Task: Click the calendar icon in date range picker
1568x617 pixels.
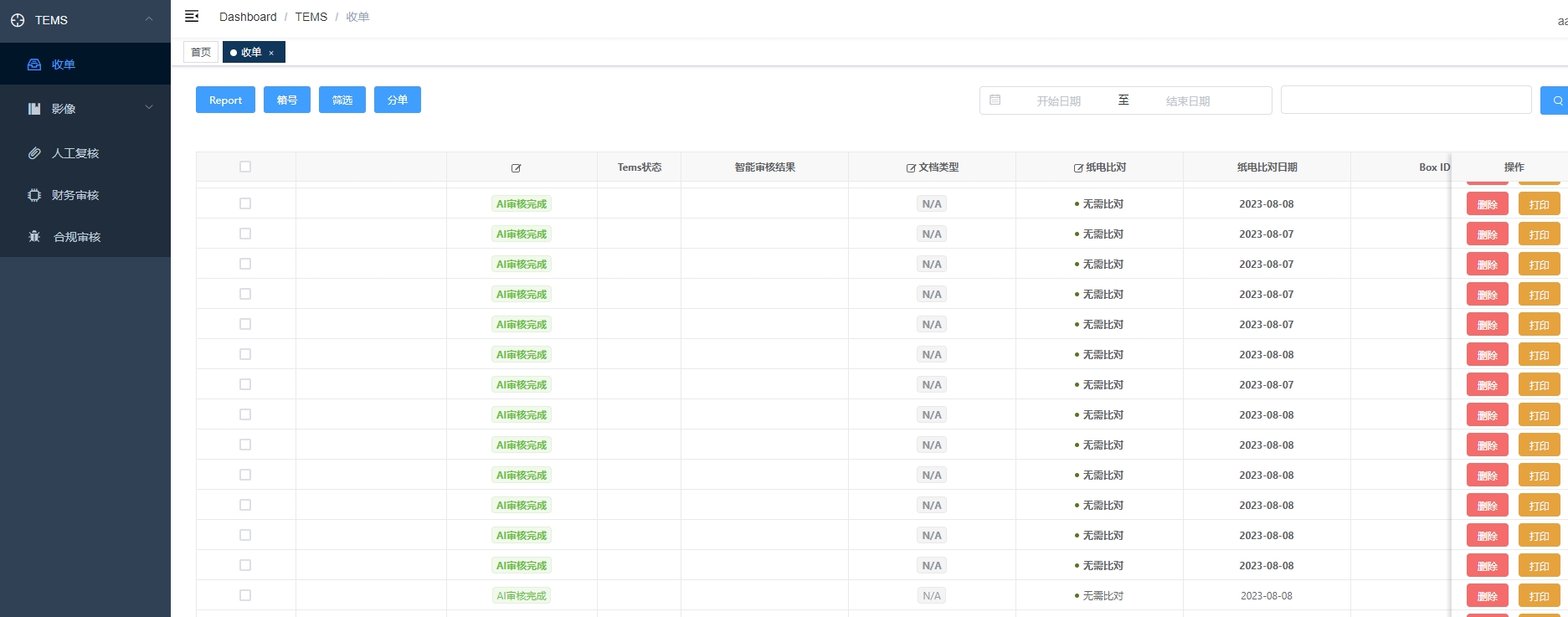Action: [995, 100]
